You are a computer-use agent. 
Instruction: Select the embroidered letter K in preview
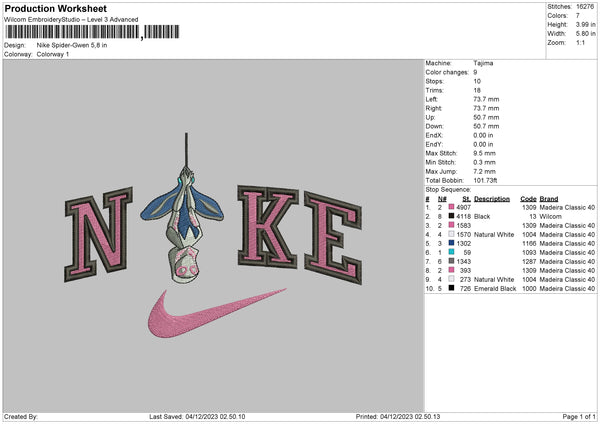(267, 227)
